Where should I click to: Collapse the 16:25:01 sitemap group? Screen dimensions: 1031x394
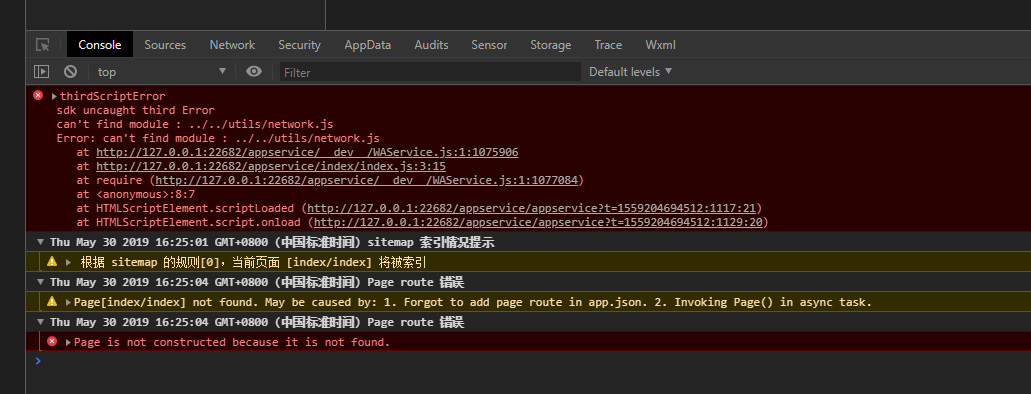pyautogui.click(x=41, y=243)
